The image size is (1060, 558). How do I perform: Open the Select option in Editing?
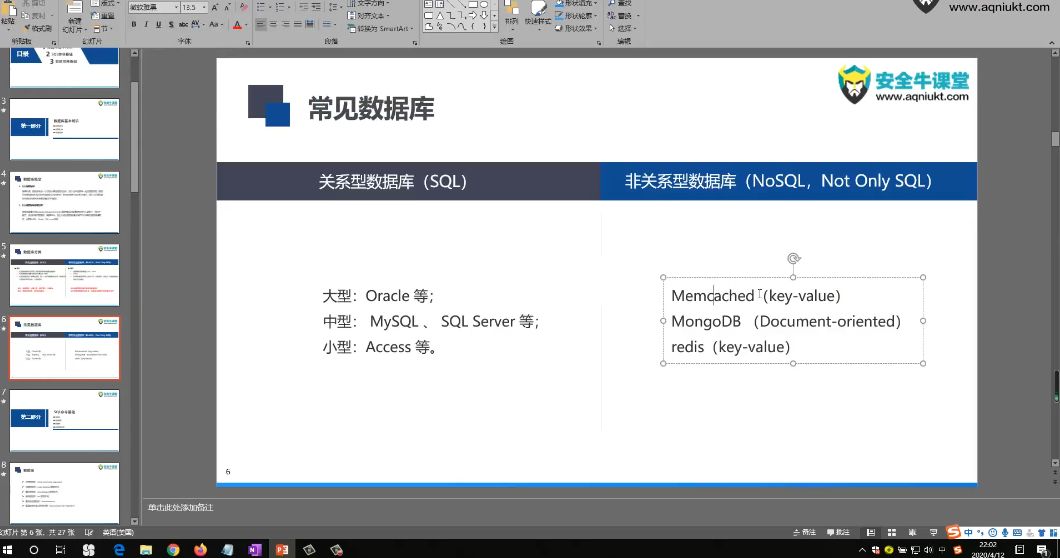[621, 28]
